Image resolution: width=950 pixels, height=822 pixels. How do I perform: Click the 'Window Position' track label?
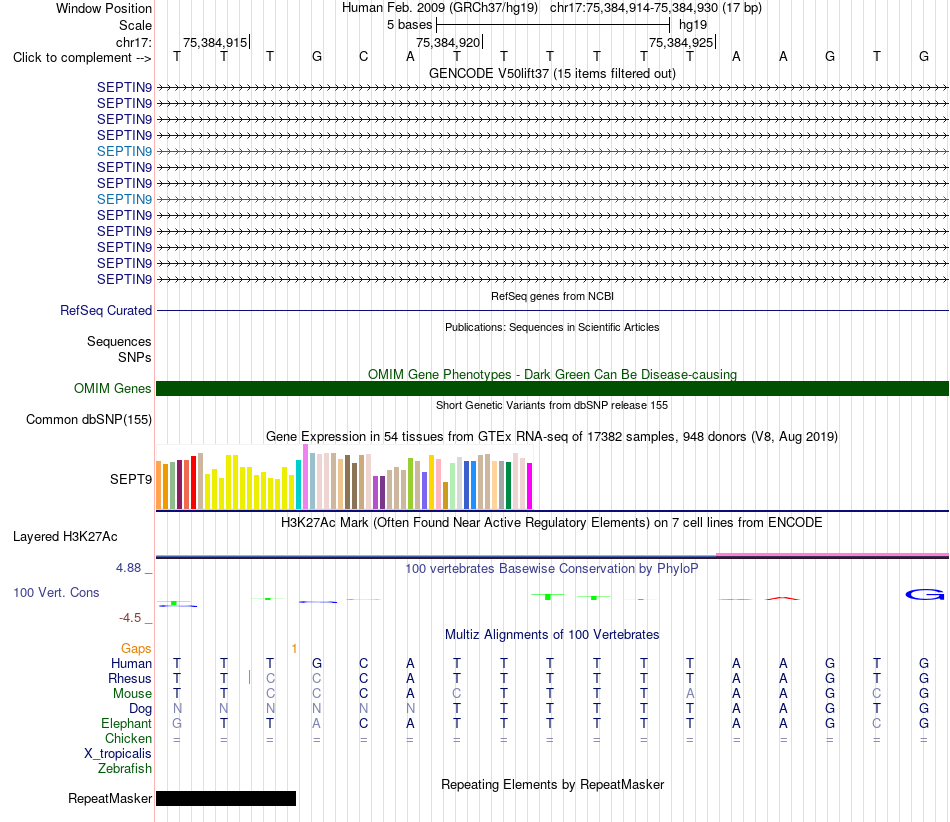click(104, 8)
